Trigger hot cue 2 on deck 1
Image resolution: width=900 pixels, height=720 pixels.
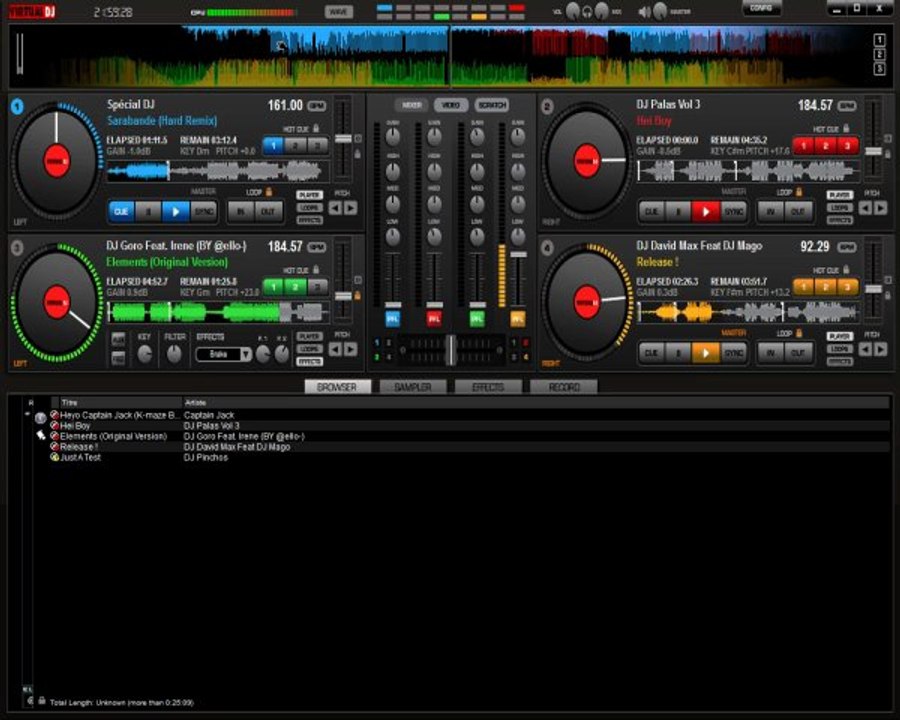(295, 146)
